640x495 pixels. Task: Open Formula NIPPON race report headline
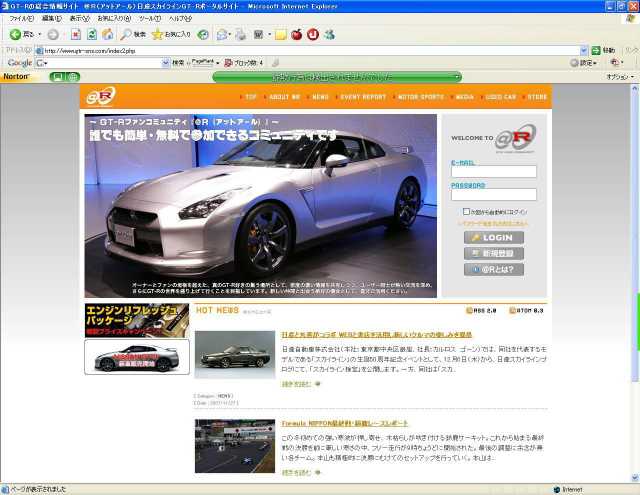coord(344,423)
